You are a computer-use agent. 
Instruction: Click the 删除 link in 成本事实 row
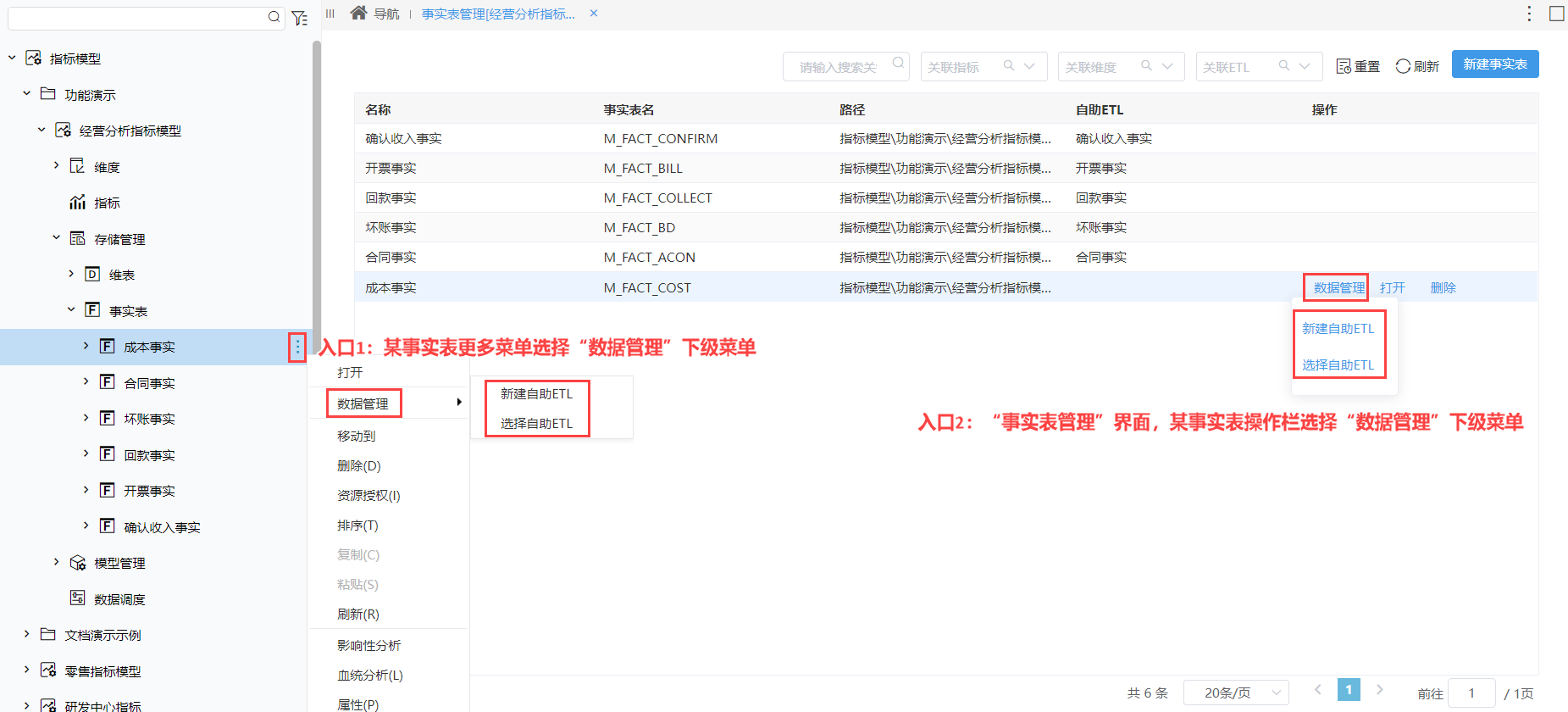tap(1443, 287)
